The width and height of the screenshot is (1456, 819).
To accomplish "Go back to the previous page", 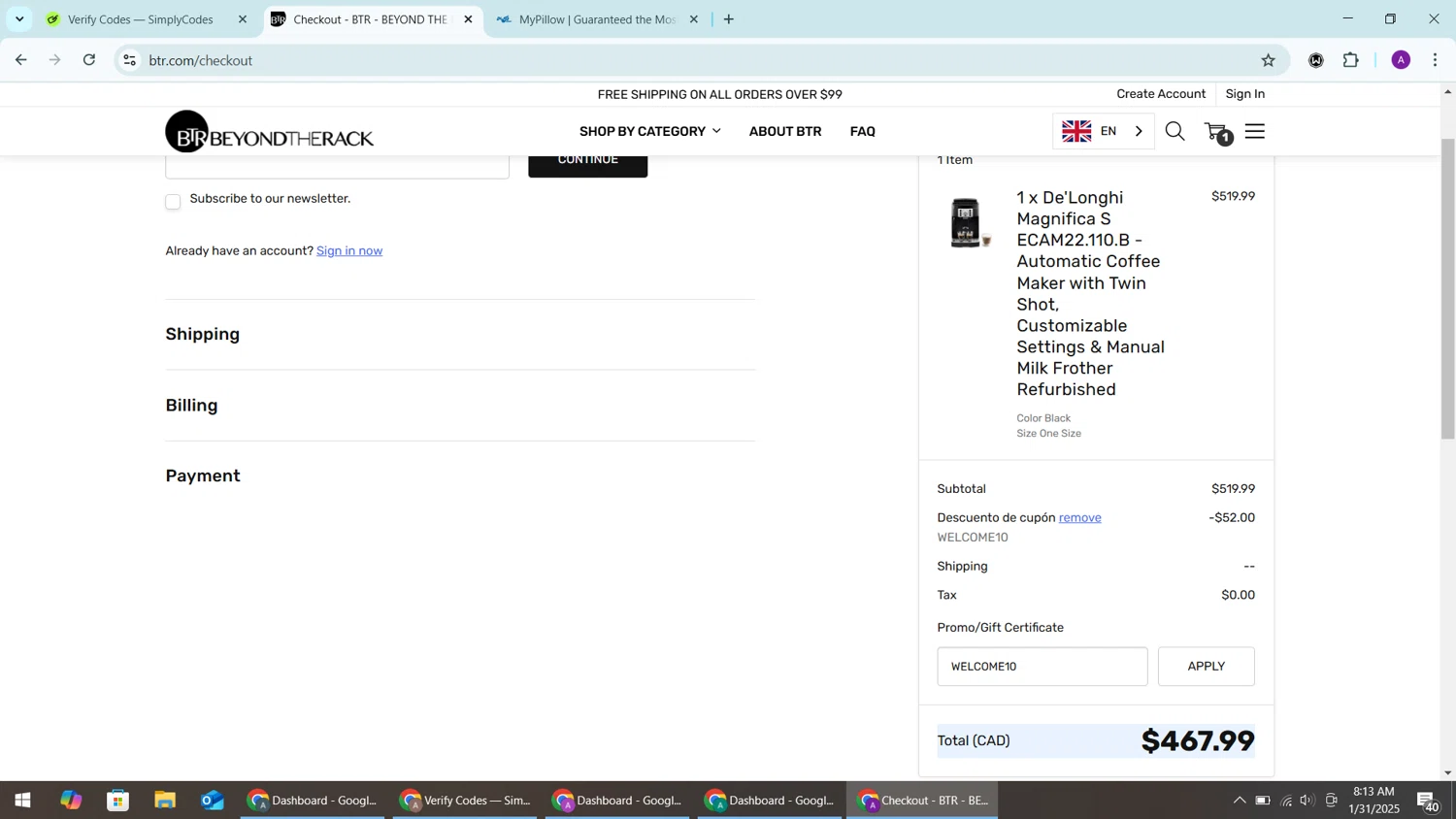I will [20, 60].
